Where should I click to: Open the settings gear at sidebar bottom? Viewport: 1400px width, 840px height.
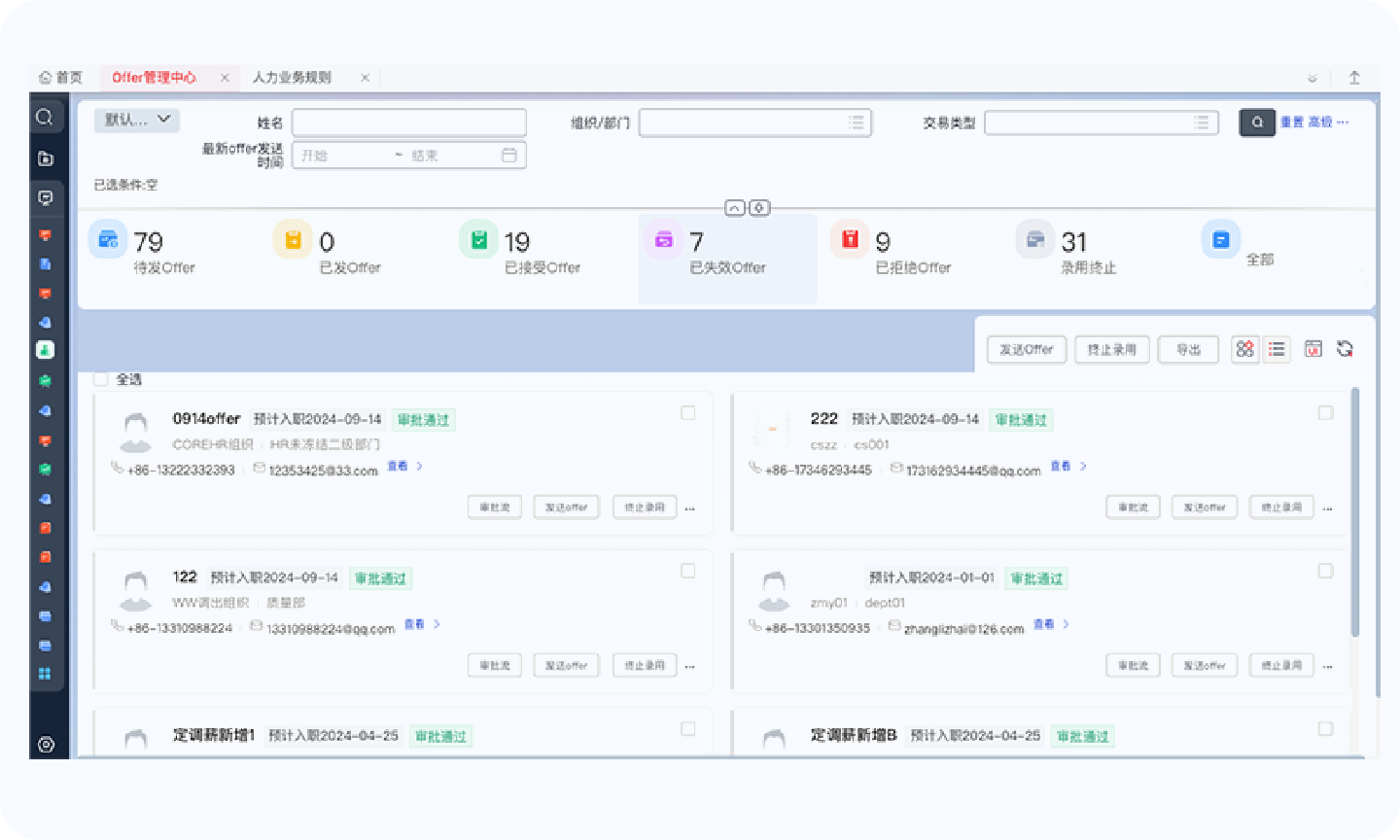(46, 745)
